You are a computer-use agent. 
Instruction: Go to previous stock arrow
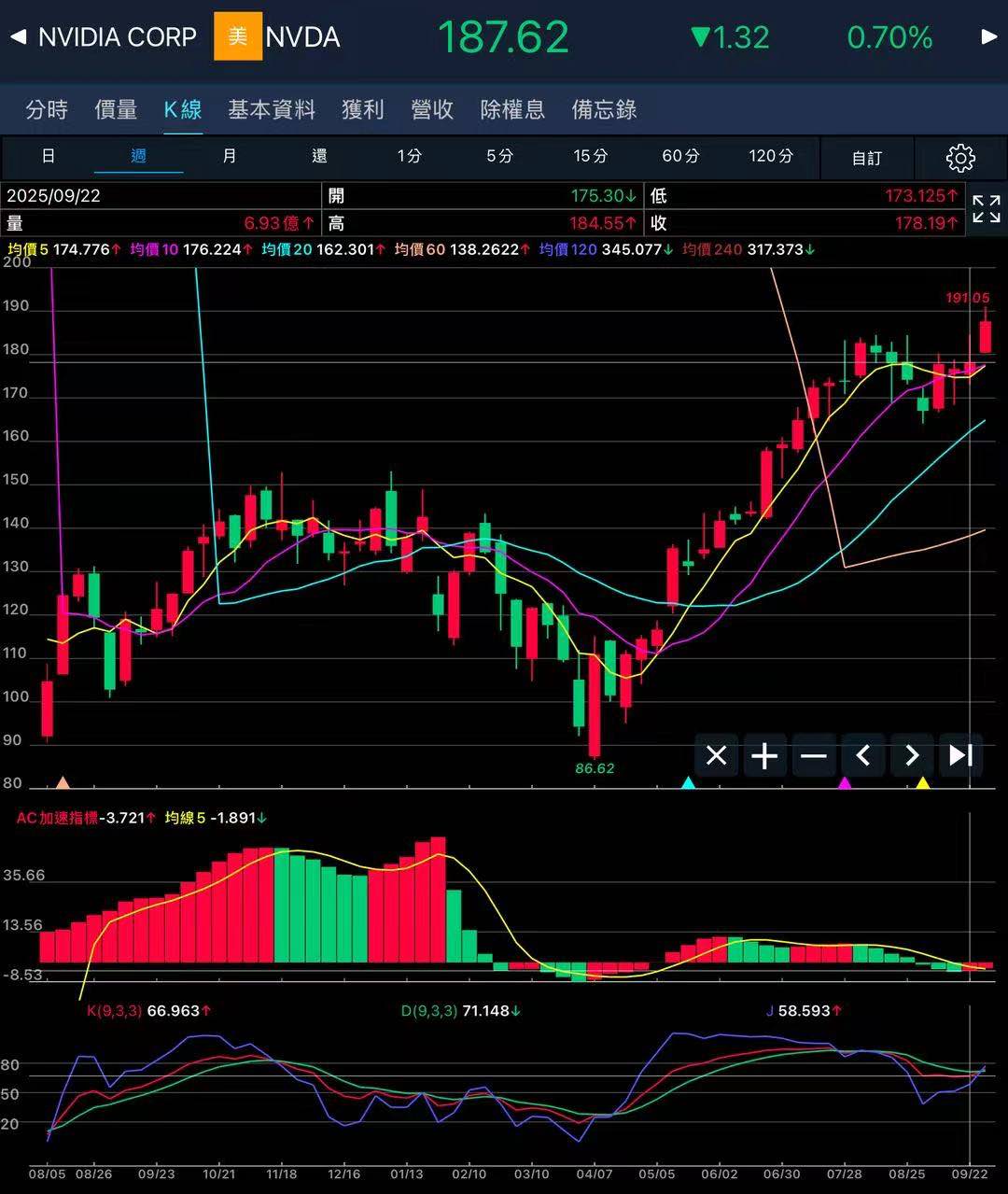(x=18, y=37)
